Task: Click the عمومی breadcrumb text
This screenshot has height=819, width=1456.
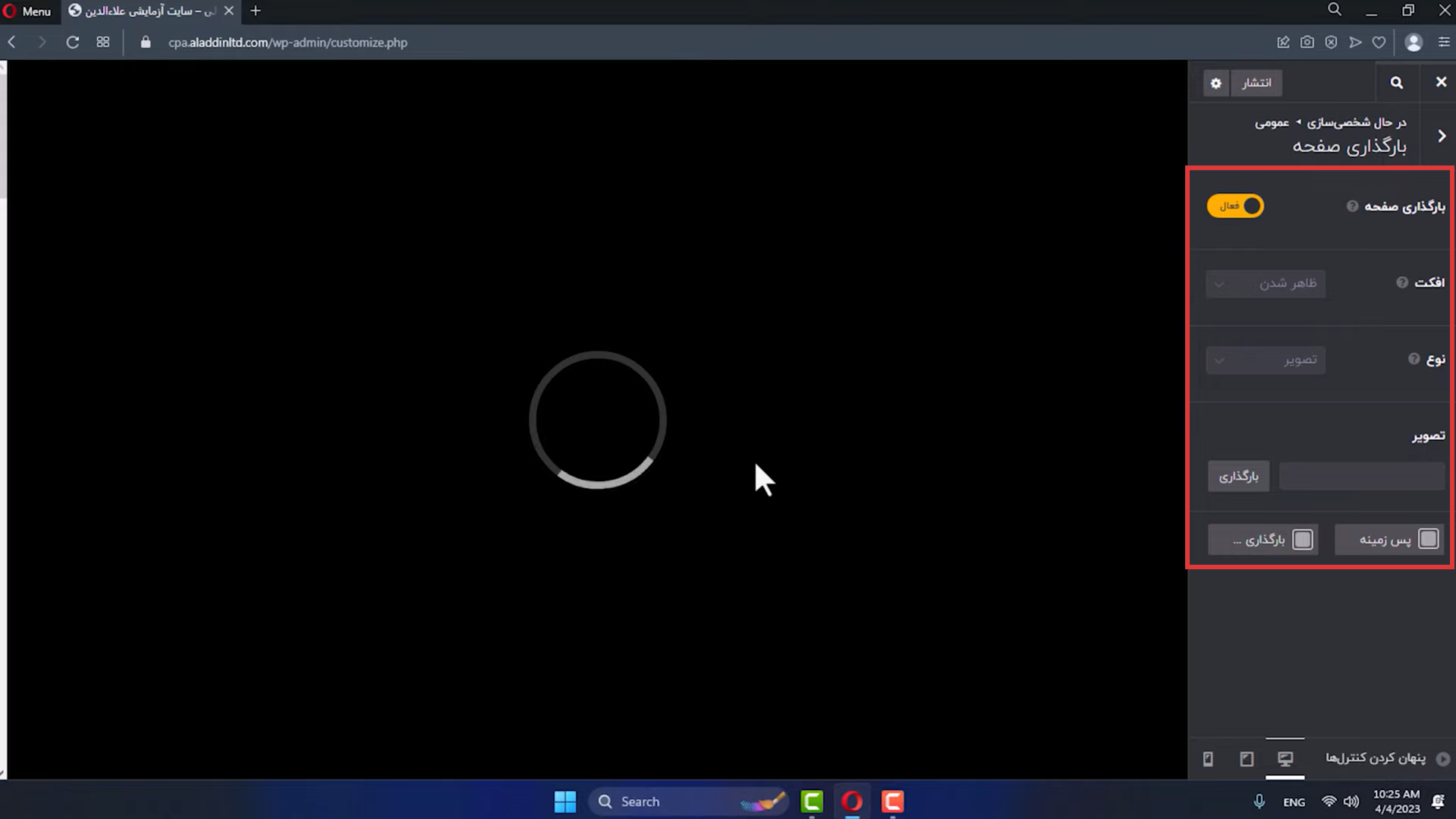Action: point(1272,122)
